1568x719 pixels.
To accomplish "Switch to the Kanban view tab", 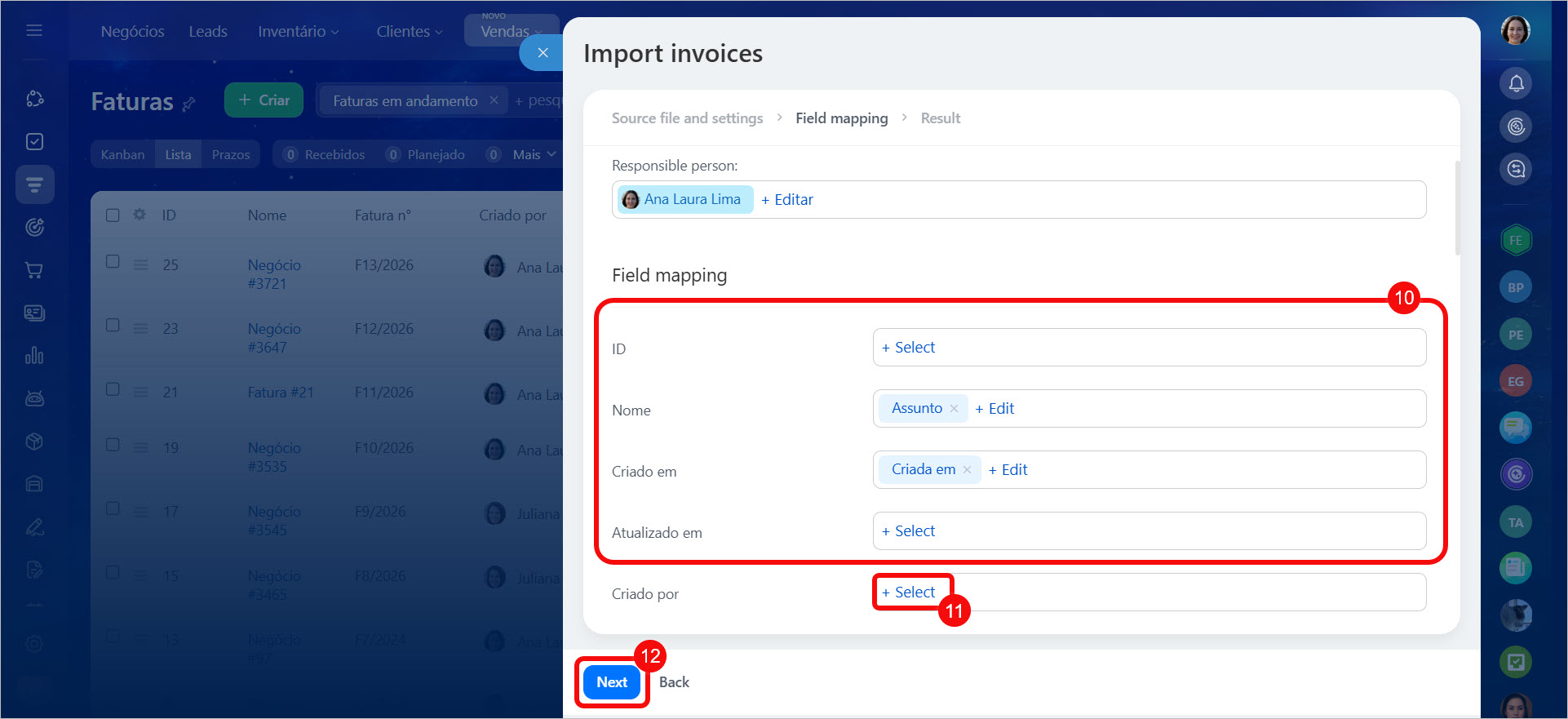I will pyautogui.click(x=122, y=154).
